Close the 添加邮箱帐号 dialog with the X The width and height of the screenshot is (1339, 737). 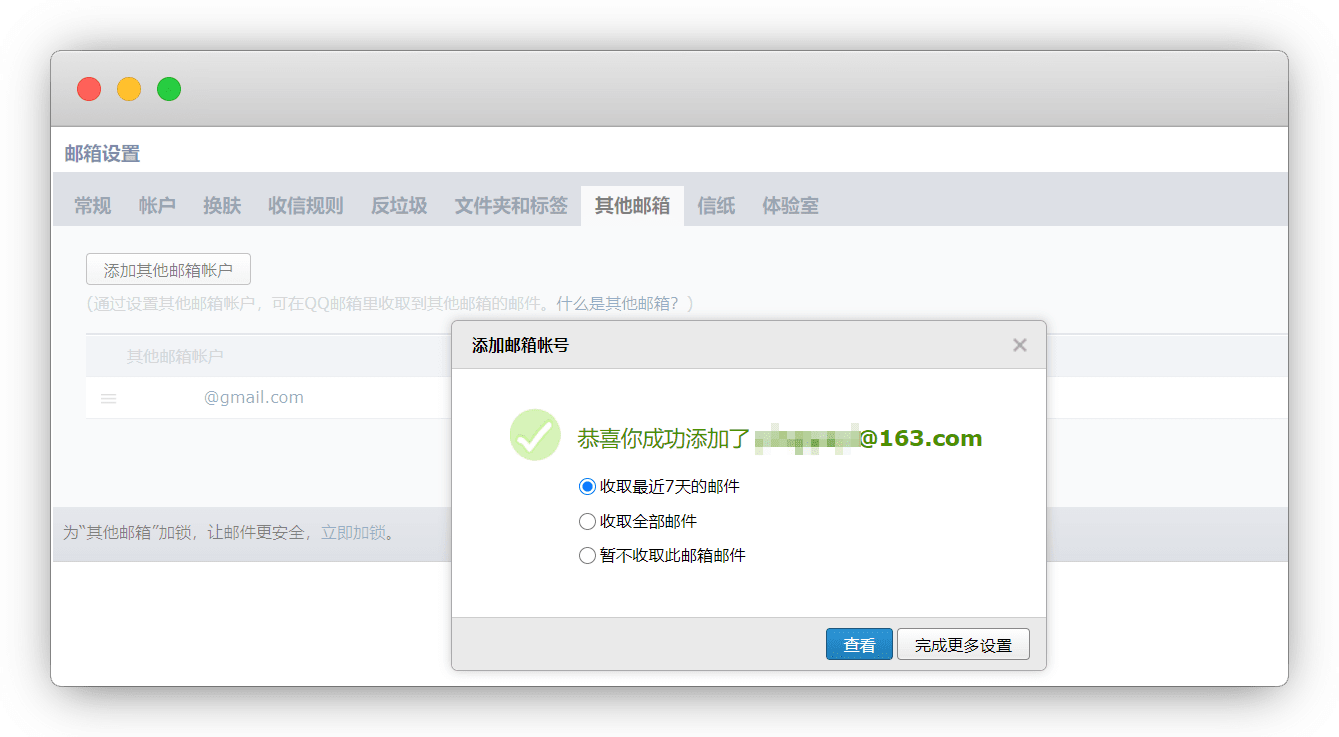[x=1019, y=345]
